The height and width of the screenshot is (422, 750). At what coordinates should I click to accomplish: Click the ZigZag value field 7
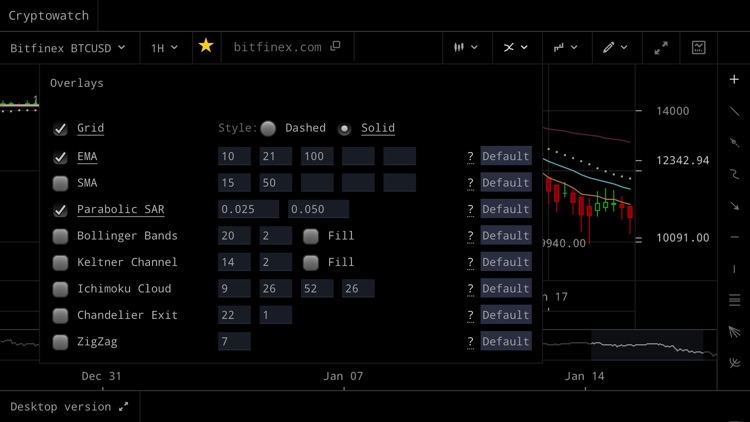pyautogui.click(x=234, y=342)
